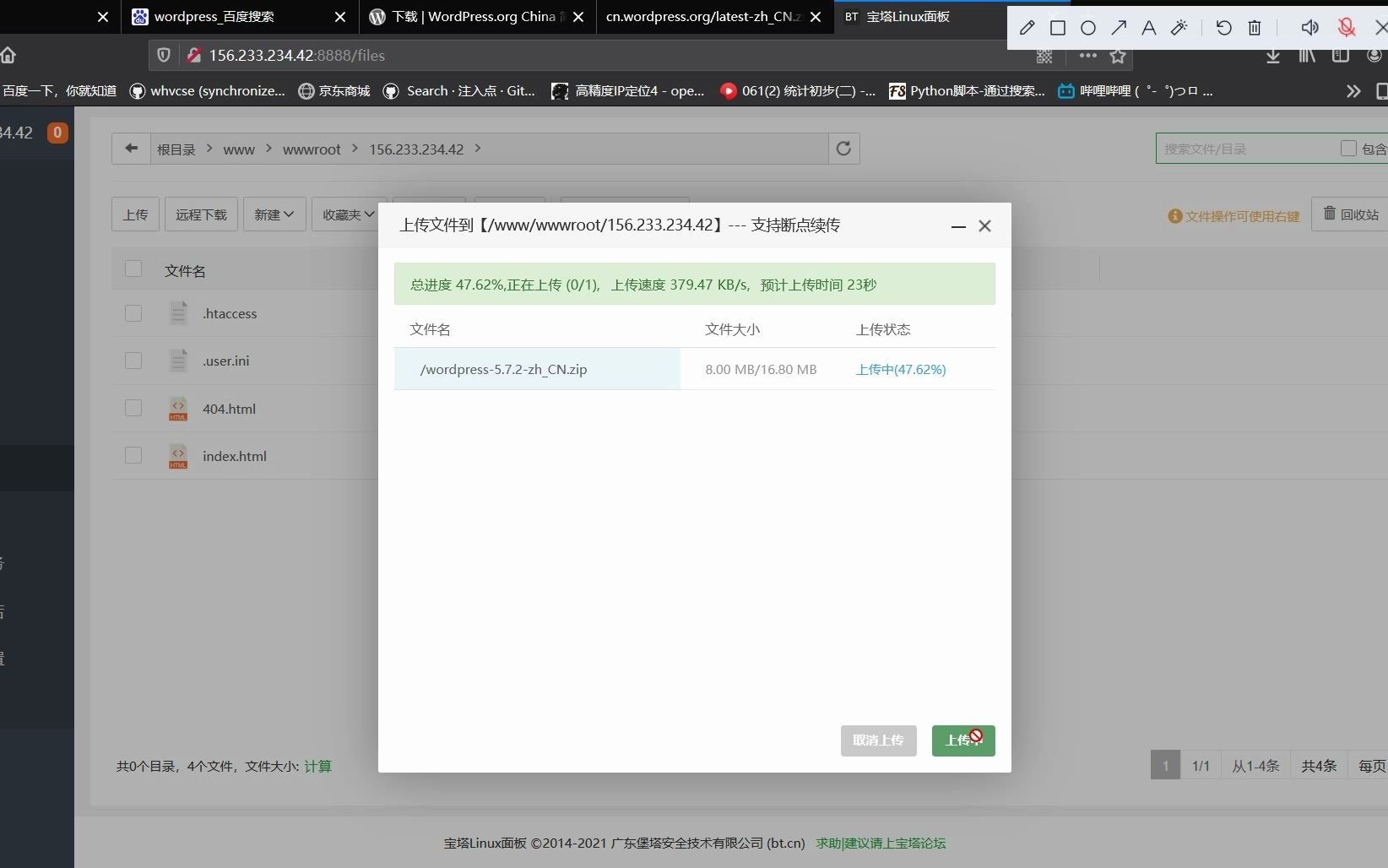The width and height of the screenshot is (1388, 868).
Task: Select the circle annotation tool
Action: [x=1088, y=28]
